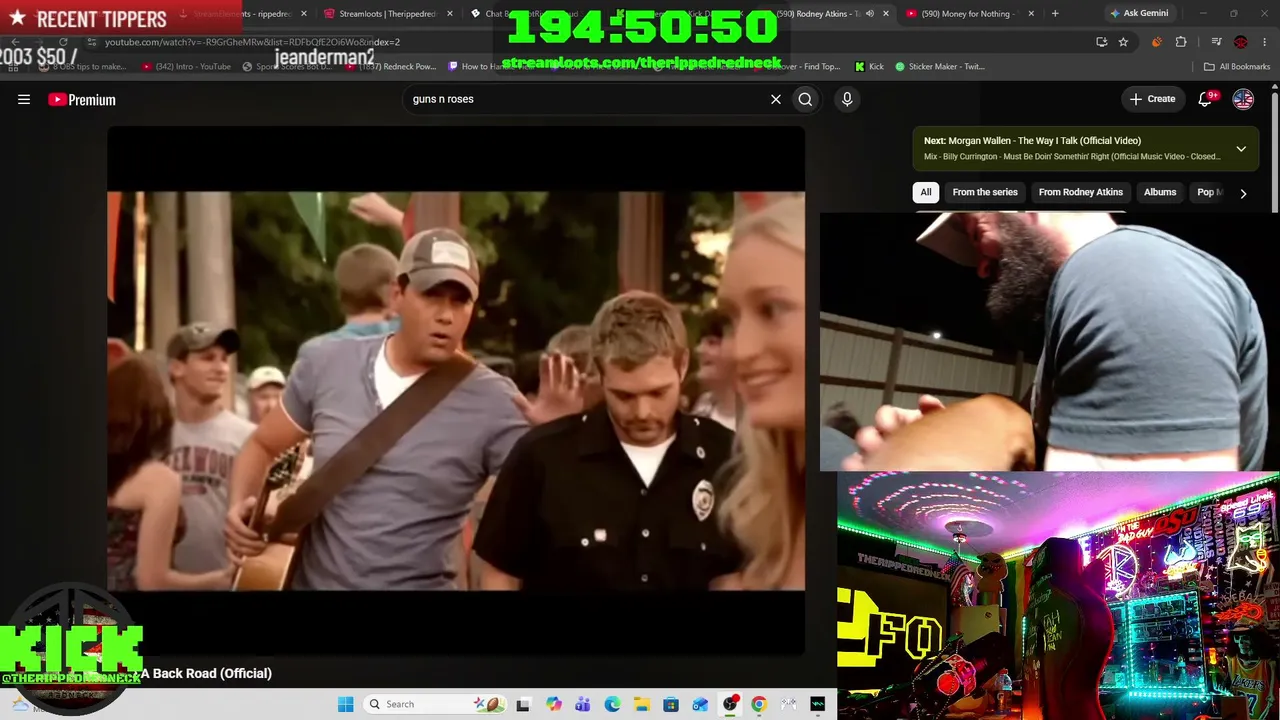Click the magnifier search button

tap(805, 99)
